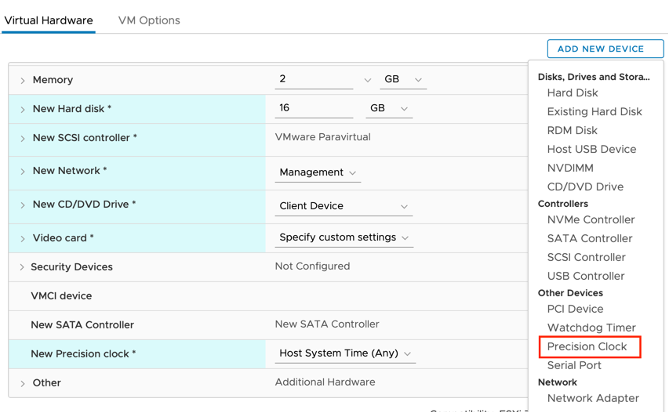Add an NVMe Controller from menu

590,220
